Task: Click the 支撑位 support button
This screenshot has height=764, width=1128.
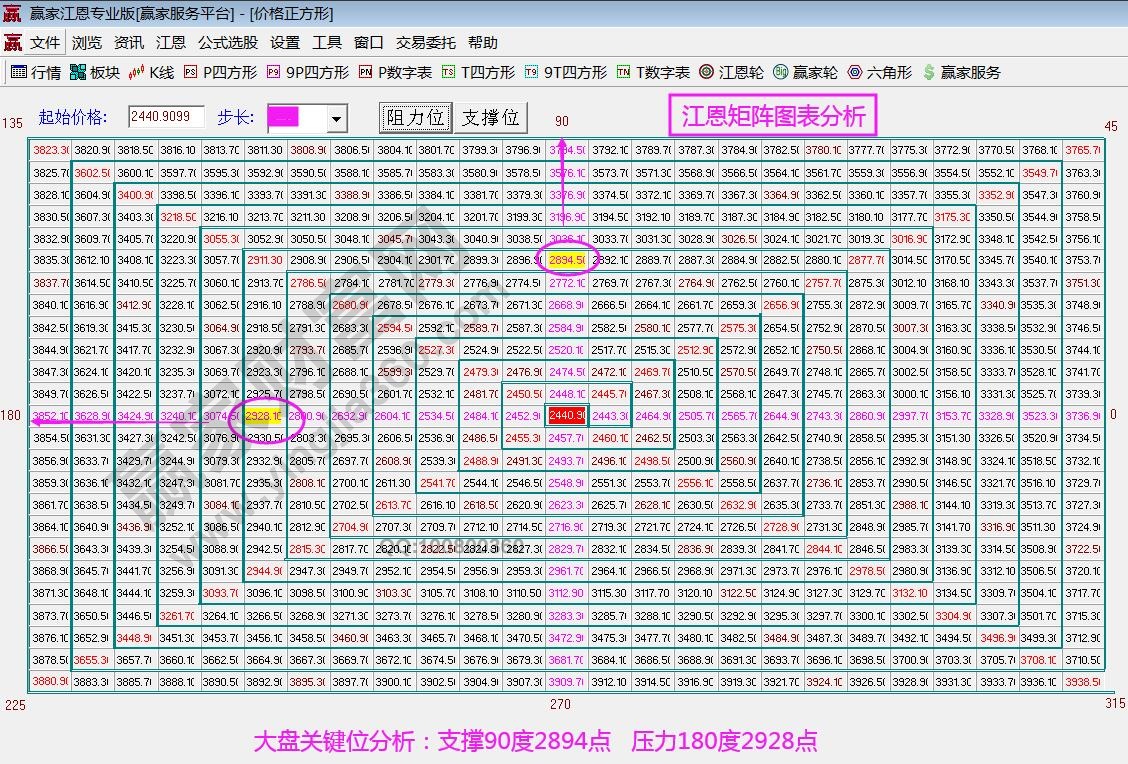Action: tap(490, 116)
